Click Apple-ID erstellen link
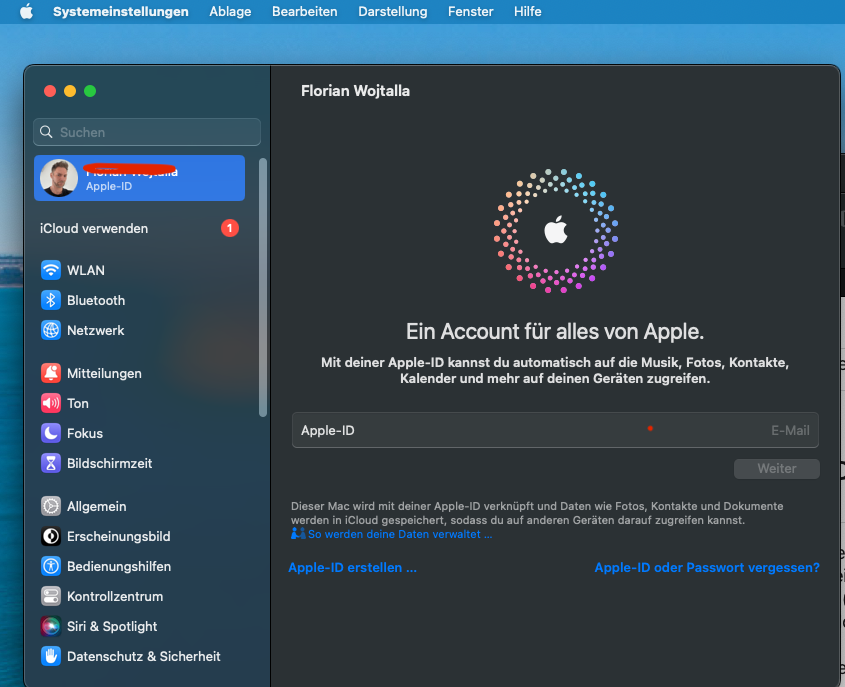This screenshot has width=845, height=687. tap(352, 567)
